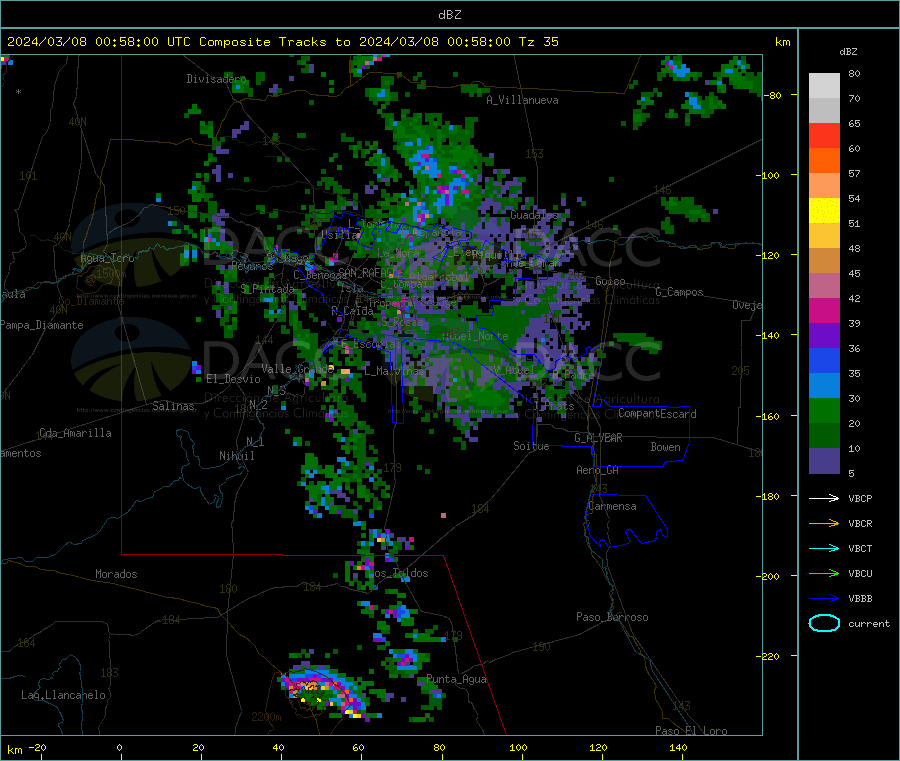
Task: Click the 'Paso_Barroso' map label
Action: click(x=612, y=617)
